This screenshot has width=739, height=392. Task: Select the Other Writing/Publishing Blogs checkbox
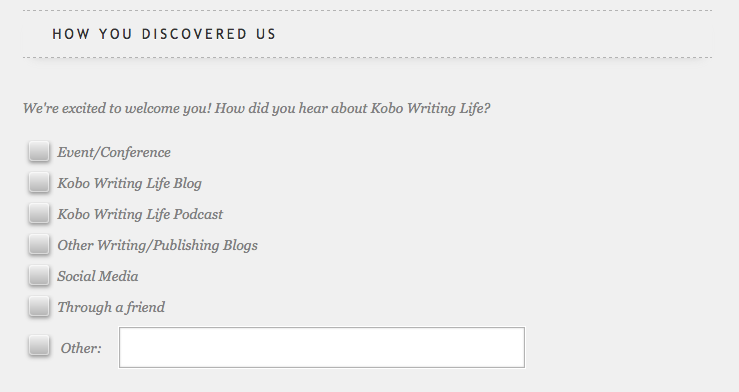[x=39, y=245]
